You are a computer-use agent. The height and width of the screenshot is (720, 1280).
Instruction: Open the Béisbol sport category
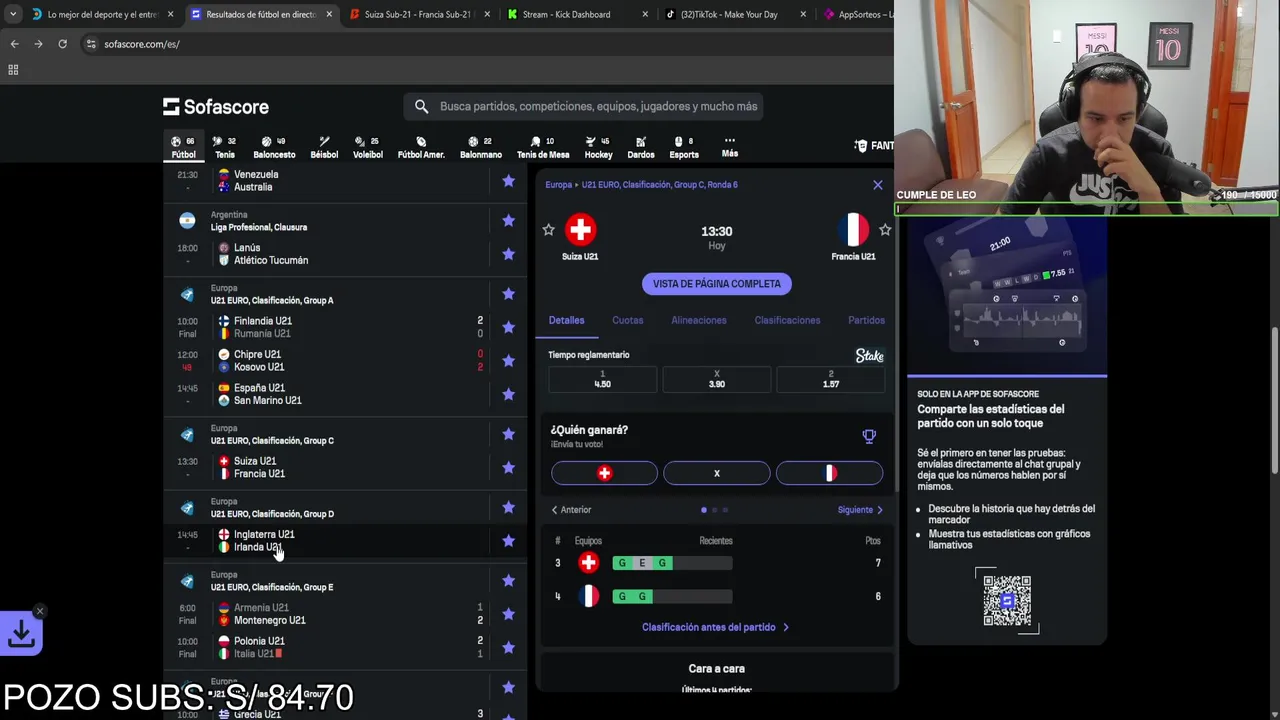324,147
